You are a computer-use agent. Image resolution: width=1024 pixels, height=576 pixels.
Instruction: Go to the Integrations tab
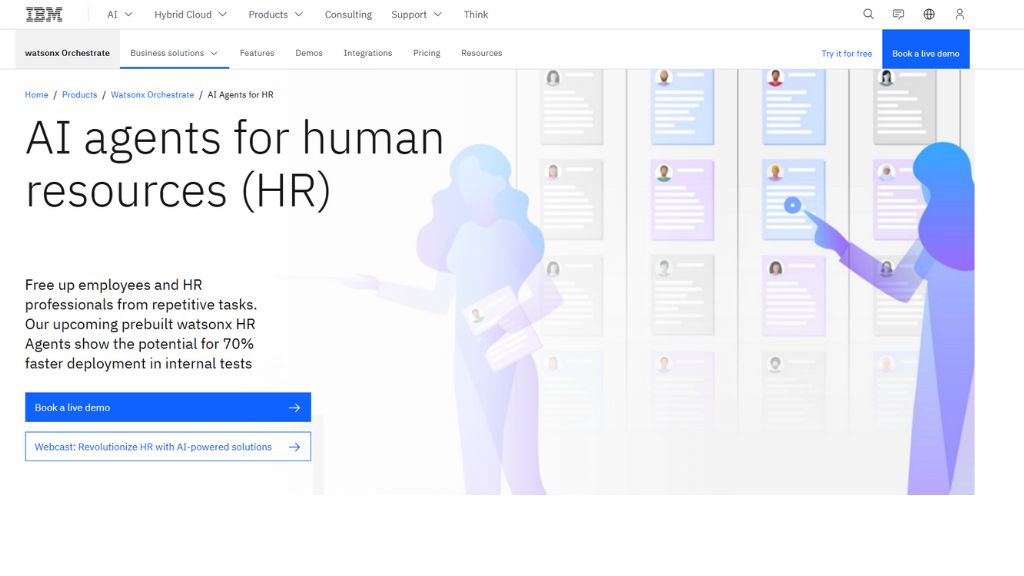point(368,53)
